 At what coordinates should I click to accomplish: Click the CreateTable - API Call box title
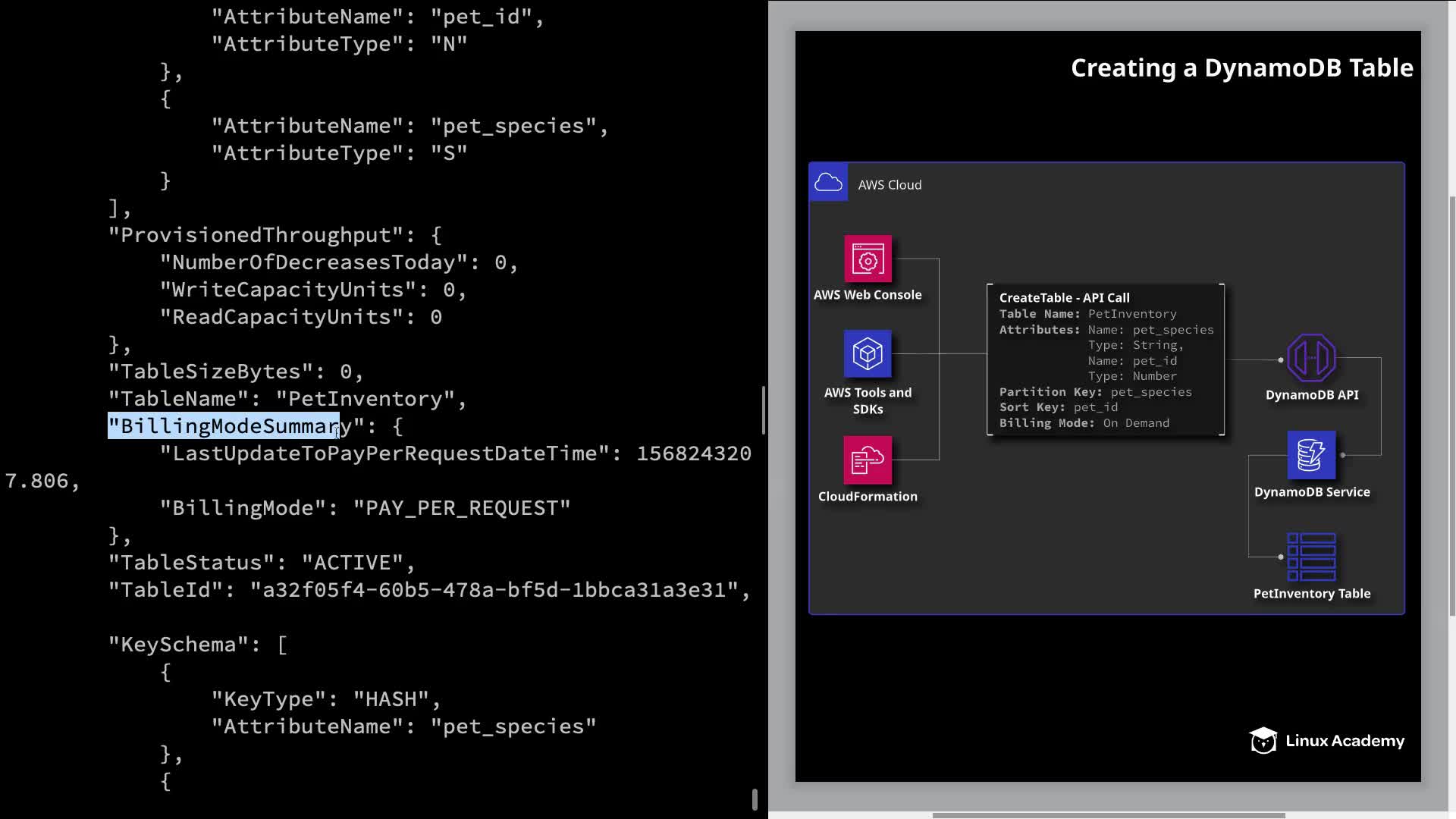(x=1064, y=298)
